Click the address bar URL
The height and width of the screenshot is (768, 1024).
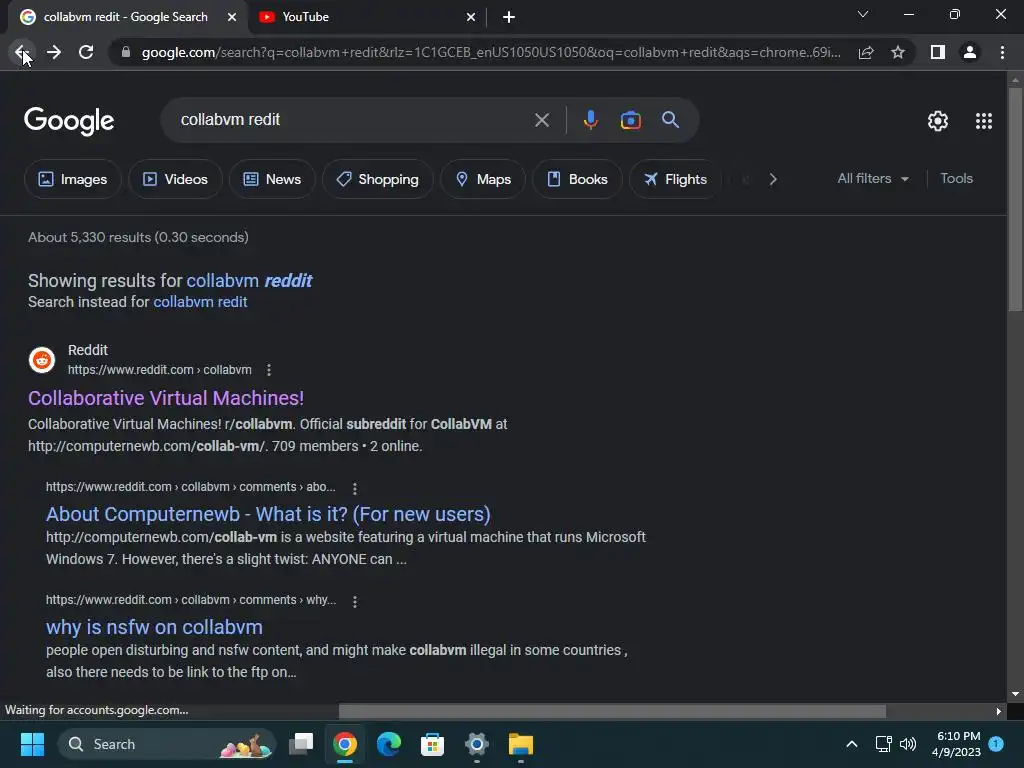490,52
